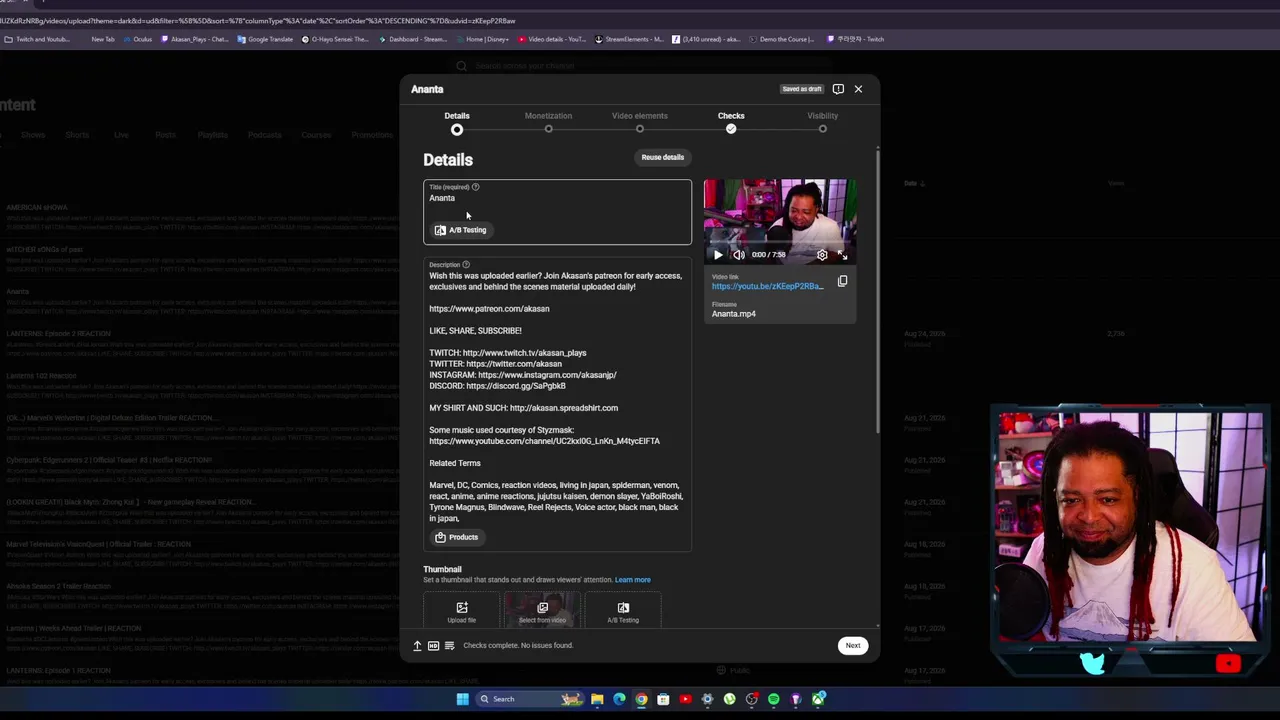Click the Learn more thumbnail link
Screen dimensions: 1280x720
pos(633,580)
